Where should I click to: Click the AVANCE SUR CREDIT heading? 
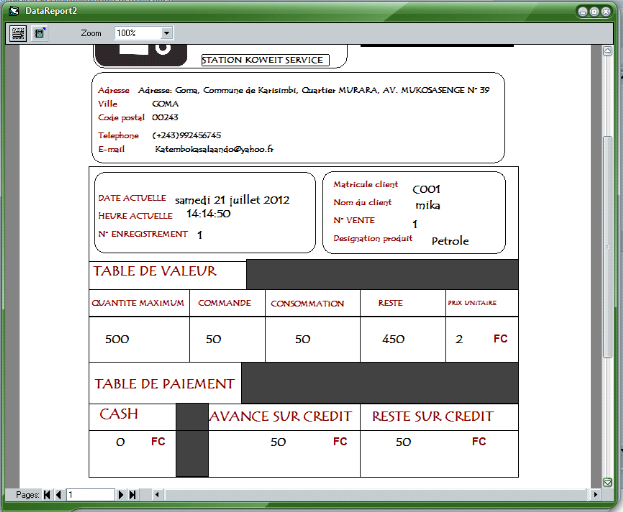coord(281,416)
